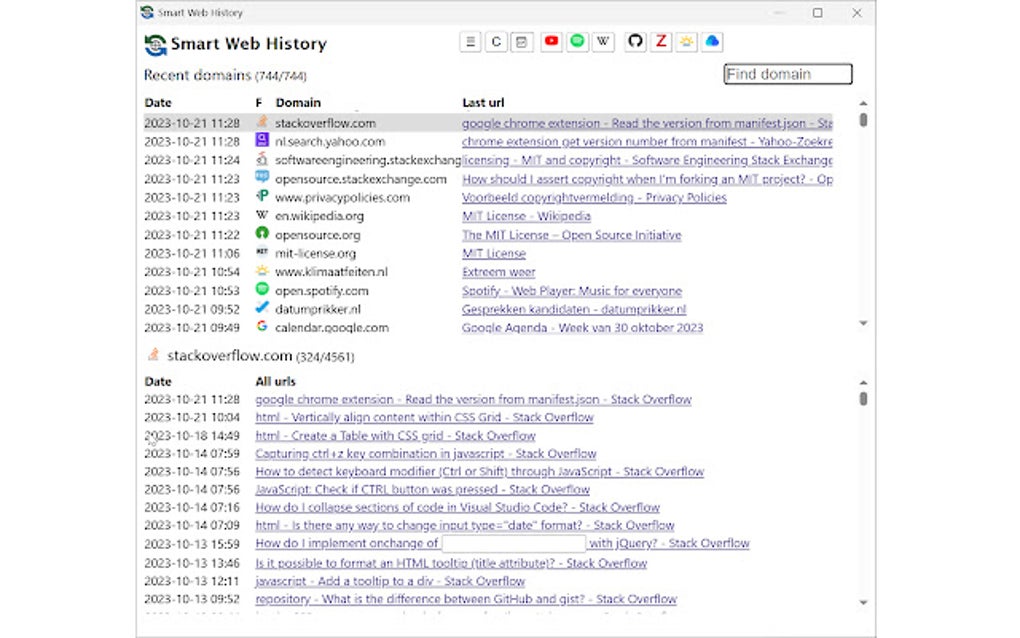The image size is (1020, 638).
Task: Click the stackoverflow.com favicon
Action: (264, 122)
